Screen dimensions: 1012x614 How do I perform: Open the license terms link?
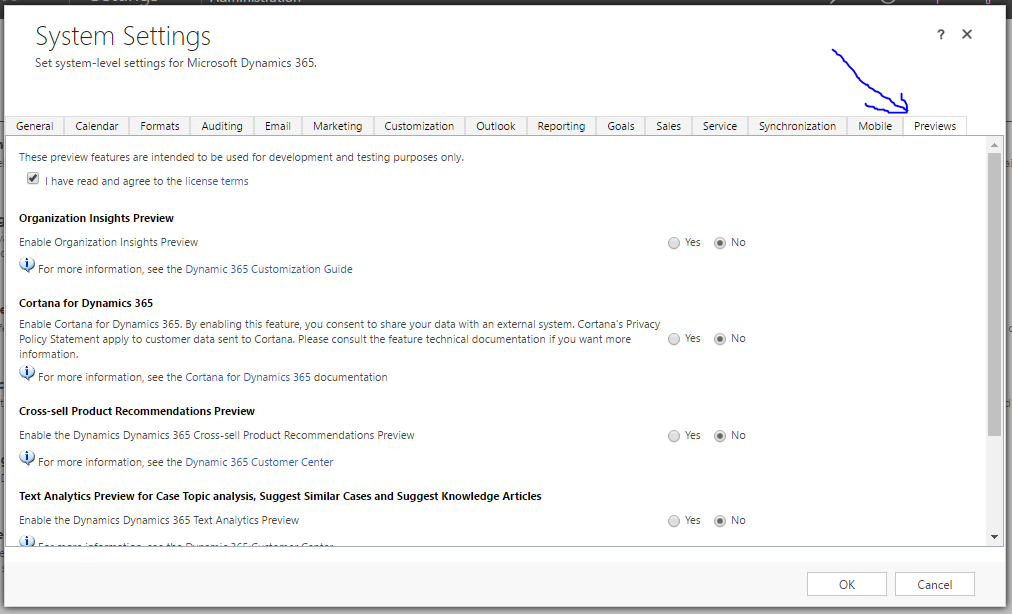[217, 181]
